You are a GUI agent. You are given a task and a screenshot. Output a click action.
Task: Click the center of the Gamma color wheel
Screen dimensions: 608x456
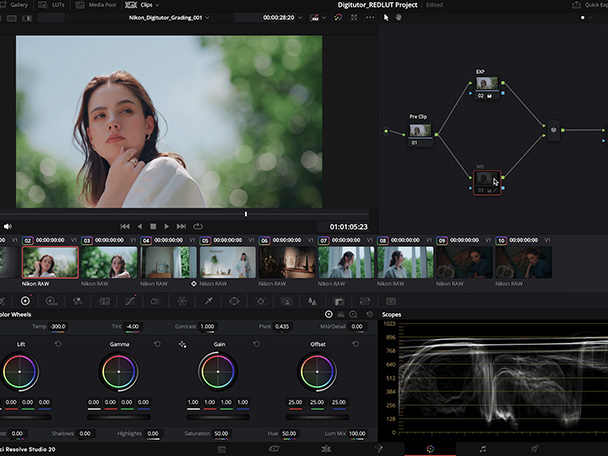119,372
